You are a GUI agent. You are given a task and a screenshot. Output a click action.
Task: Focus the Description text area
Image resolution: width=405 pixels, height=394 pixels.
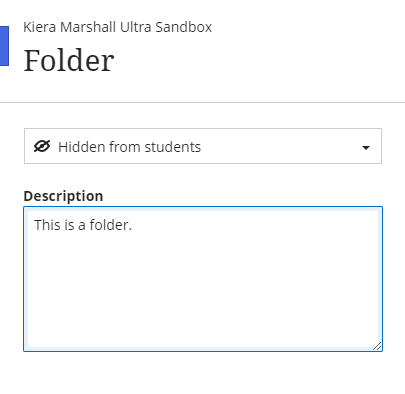pyautogui.click(x=203, y=279)
